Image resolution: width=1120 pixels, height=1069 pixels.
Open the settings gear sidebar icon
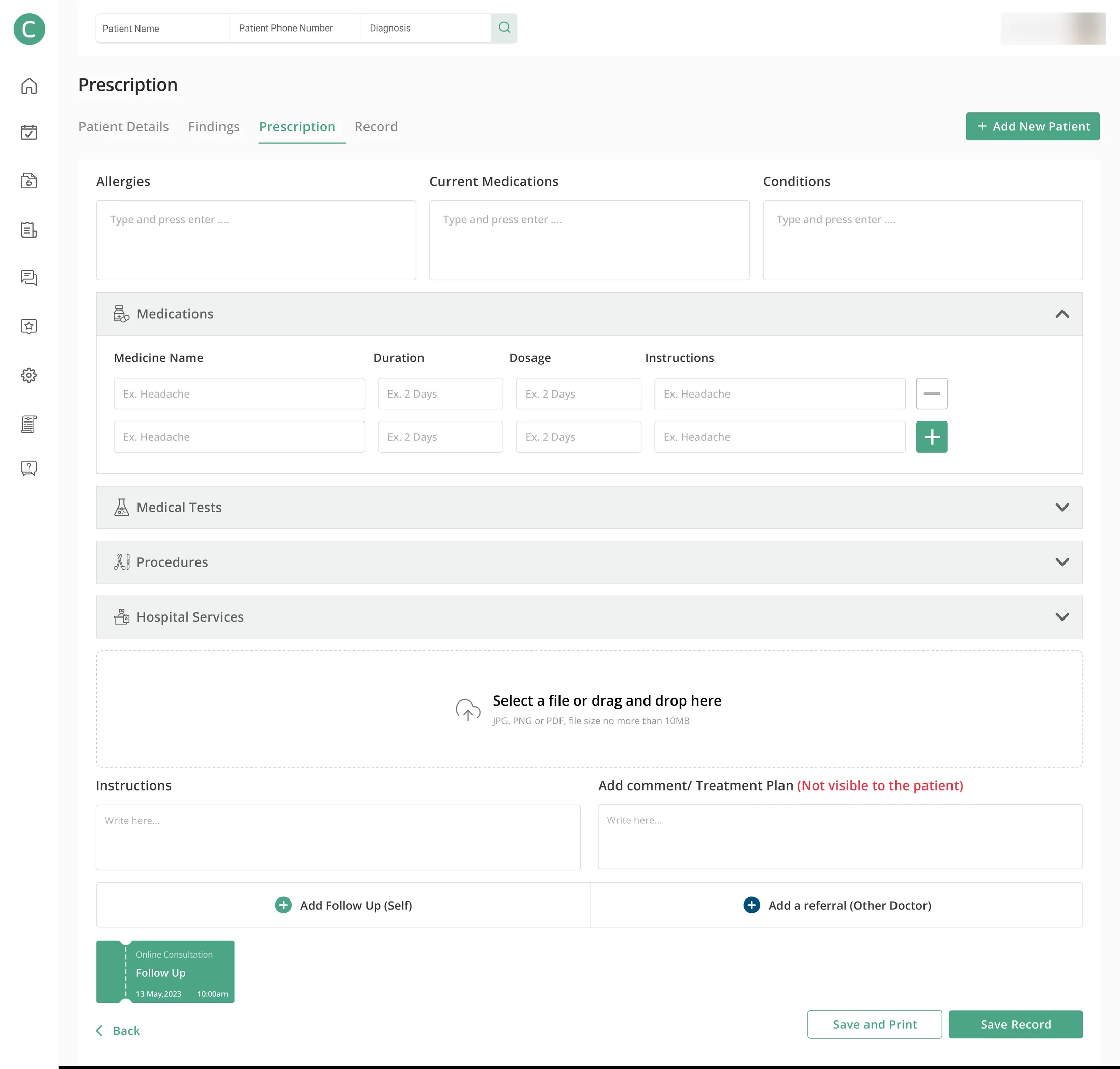pyautogui.click(x=29, y=375)
